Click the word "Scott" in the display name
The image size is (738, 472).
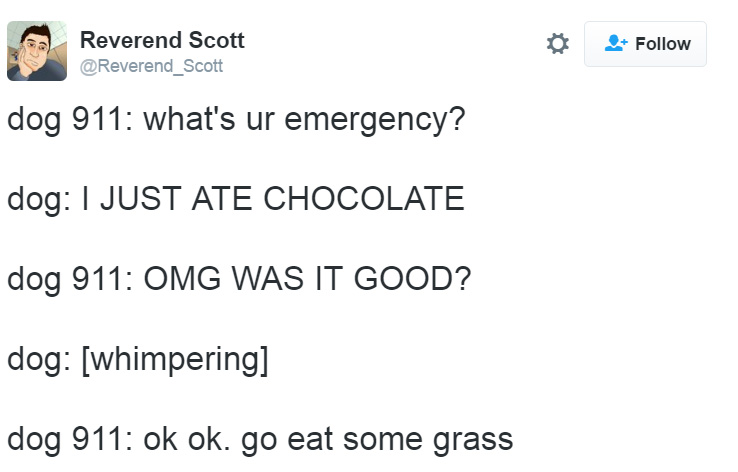[217, 40]
